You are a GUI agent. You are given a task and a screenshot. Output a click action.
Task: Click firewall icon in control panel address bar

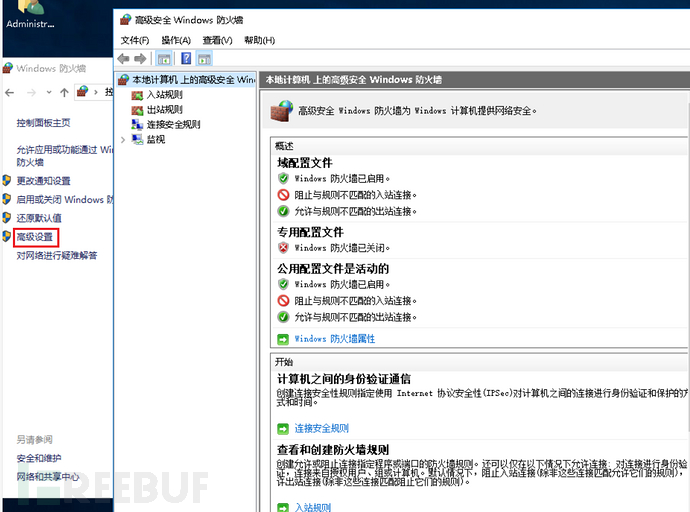tap(82, 91)
